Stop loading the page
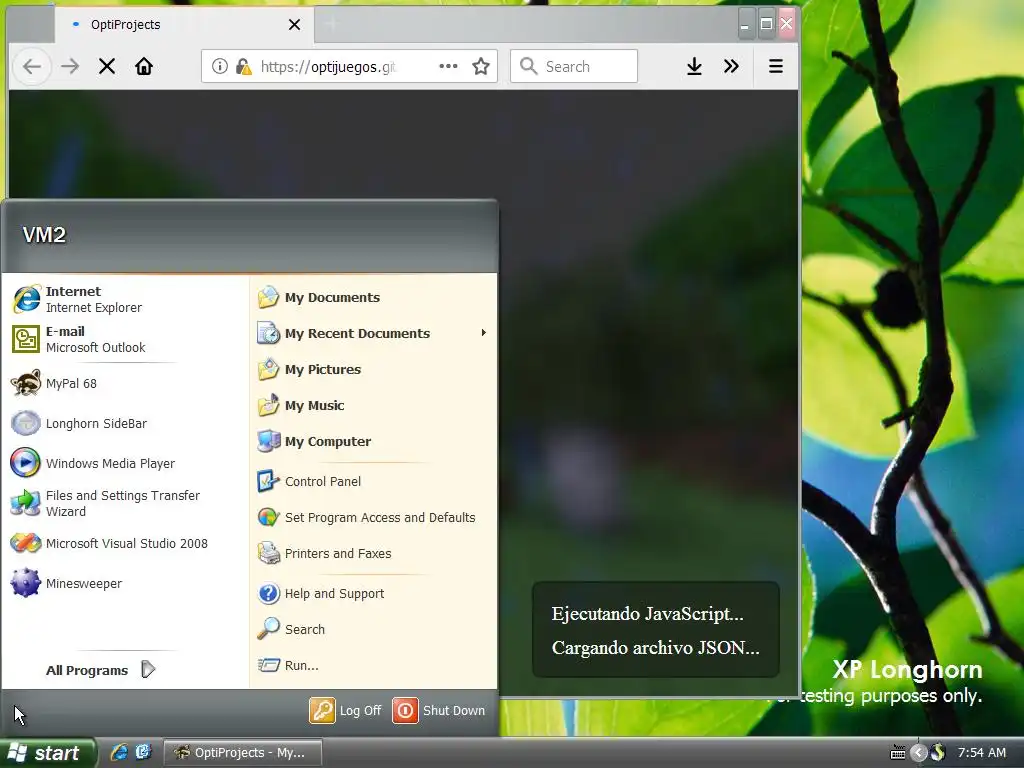 tap(107, 66)
